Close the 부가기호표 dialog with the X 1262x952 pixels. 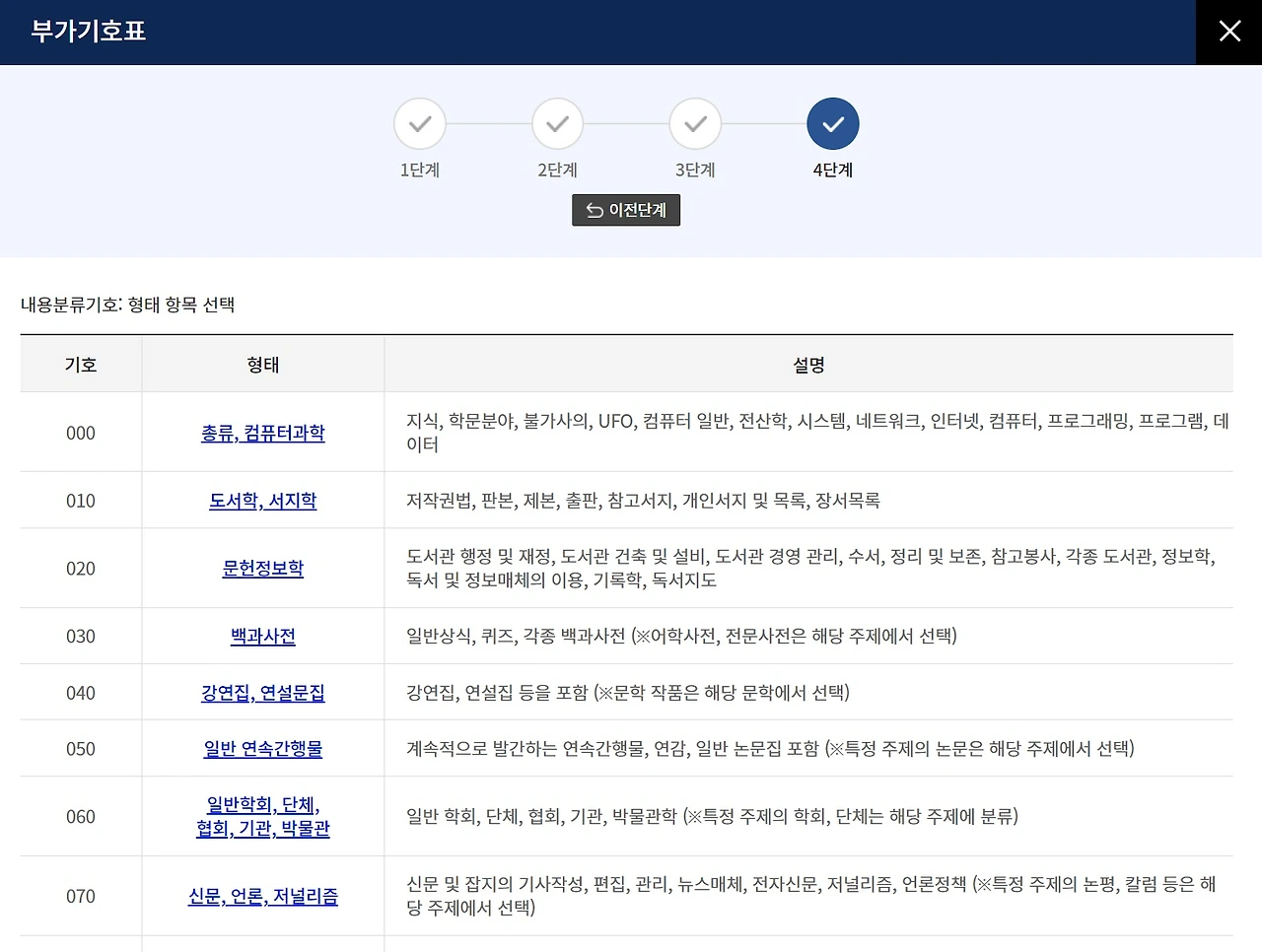[x=1228, y=31]
